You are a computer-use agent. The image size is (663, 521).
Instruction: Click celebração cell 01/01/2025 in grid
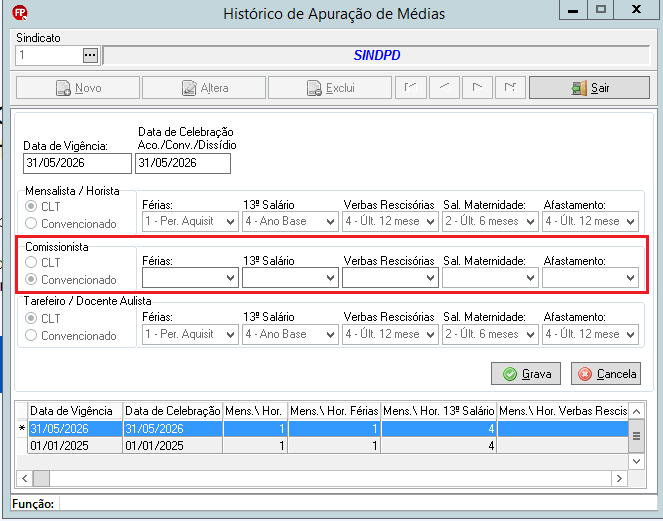(173, 446)
